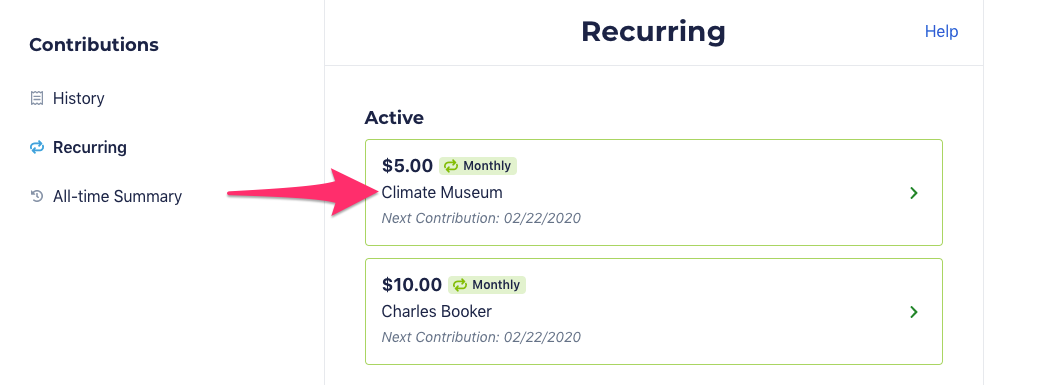This screenshot has height=385, width=1051.
Task: Click the Recurring arrows sidebar icon
Action: (37, 147)
